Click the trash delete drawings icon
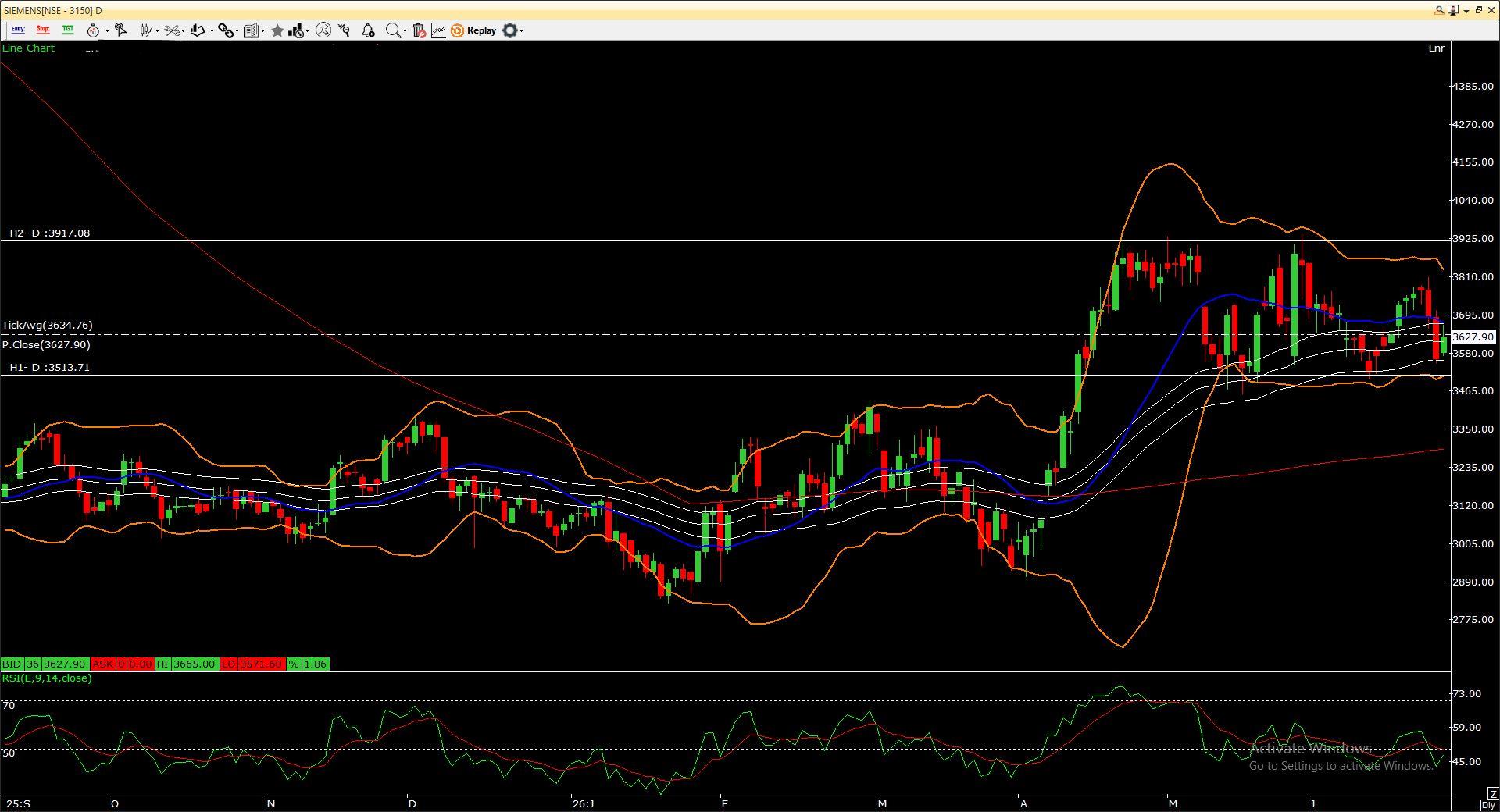The height and width of the screenshot is (812, 1500). pyautogui.click(x=419, y=30)
